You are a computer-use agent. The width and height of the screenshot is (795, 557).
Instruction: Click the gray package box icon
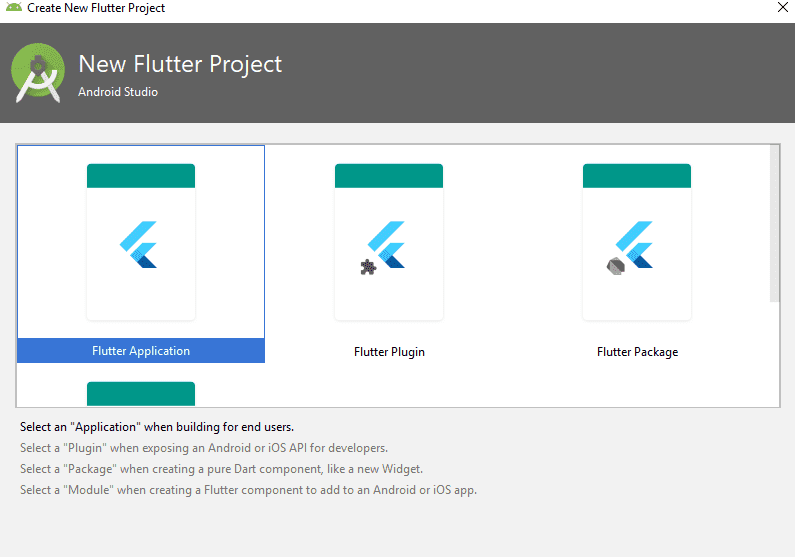point(616,266)
